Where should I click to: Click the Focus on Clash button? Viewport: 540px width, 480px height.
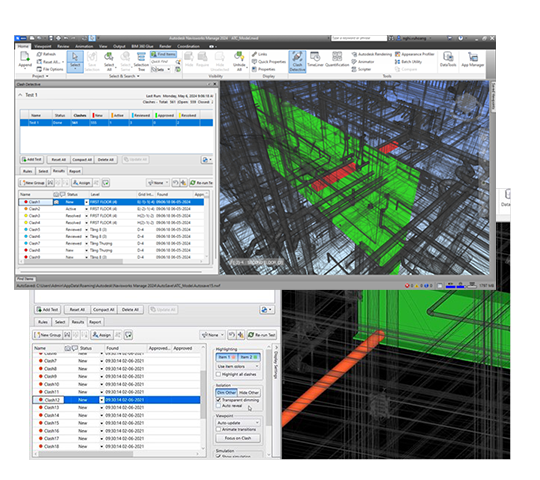pyautogui.click(x=238, y=438)
